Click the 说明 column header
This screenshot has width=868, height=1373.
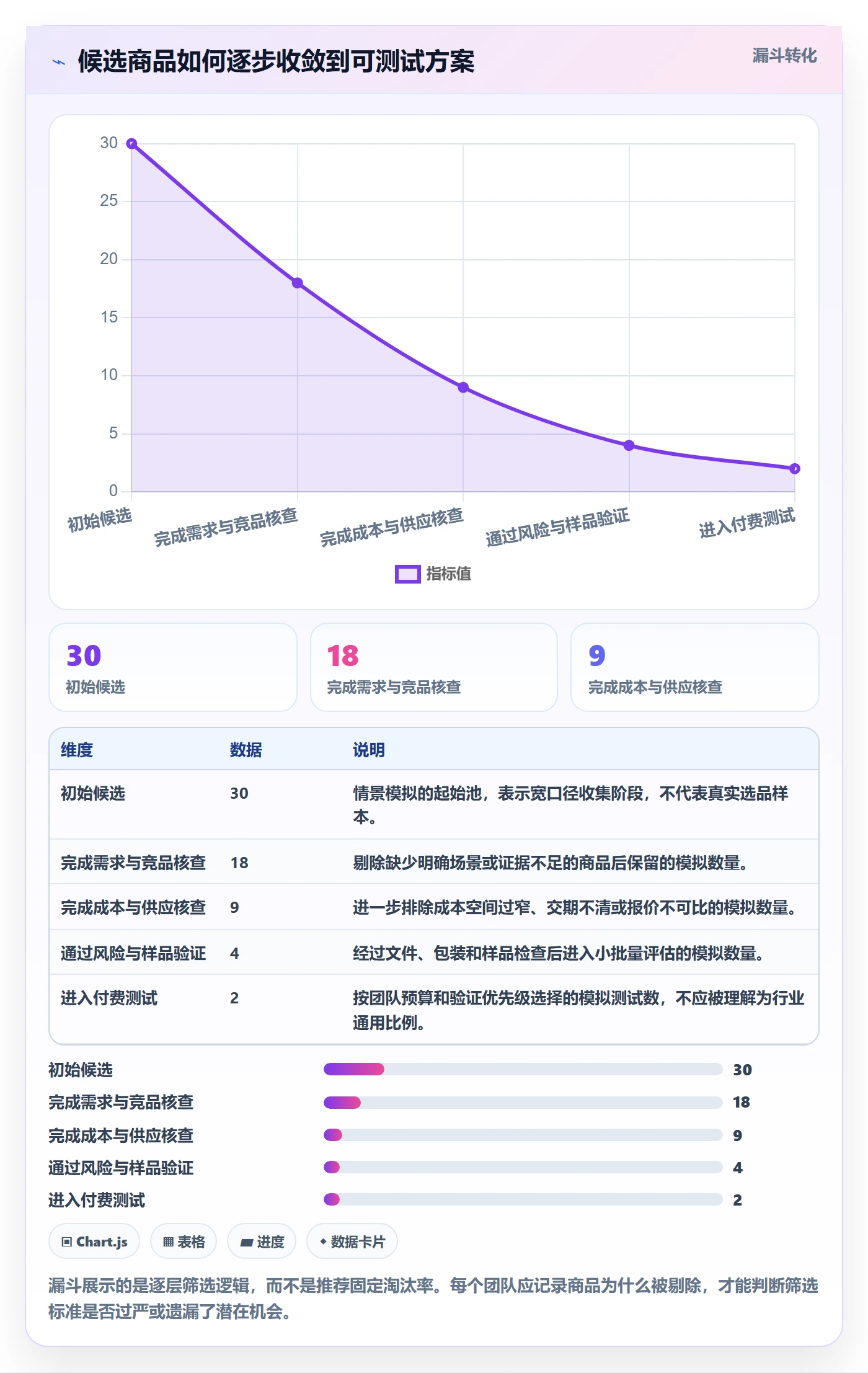pyautogui.click(x=369, y=750)
